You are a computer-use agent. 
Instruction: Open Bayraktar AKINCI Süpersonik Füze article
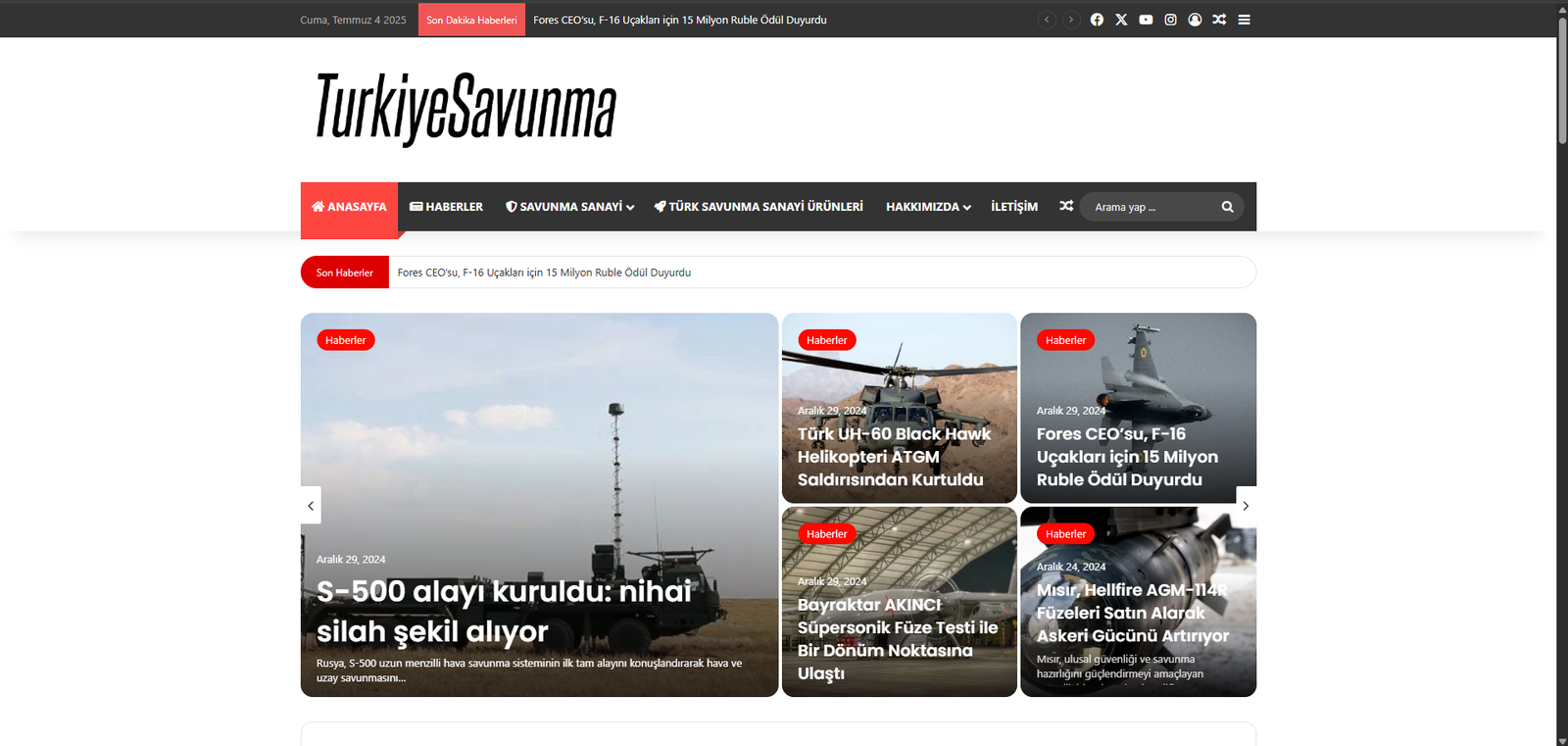[898, 639]
